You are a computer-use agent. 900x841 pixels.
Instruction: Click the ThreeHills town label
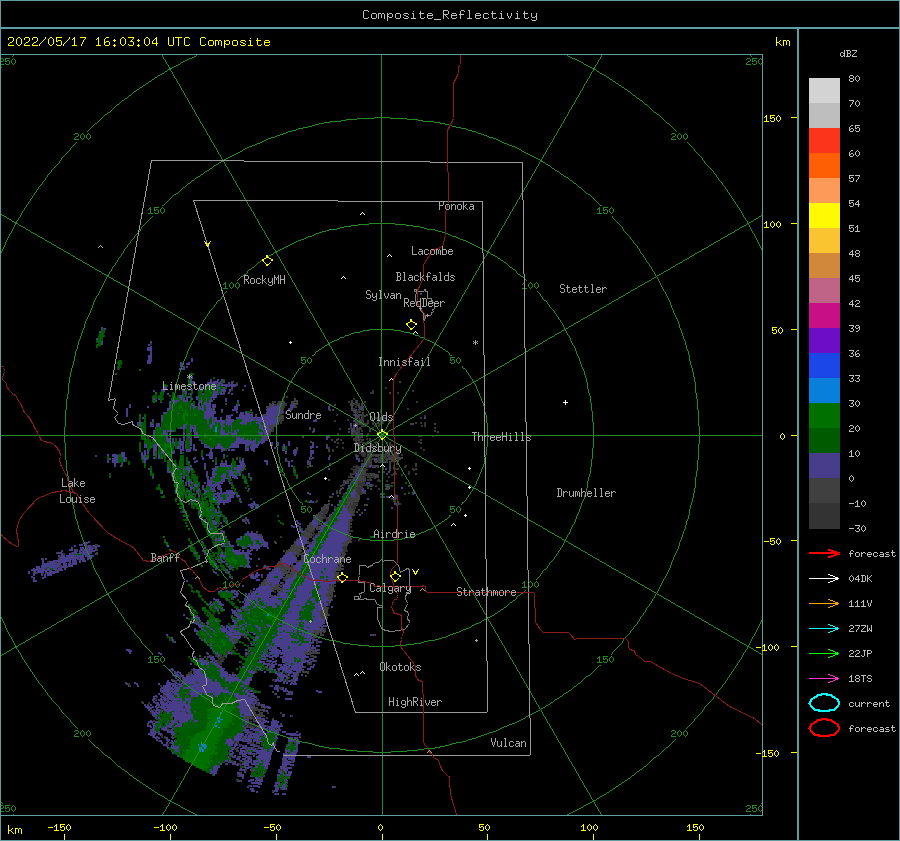coord(502,437)
